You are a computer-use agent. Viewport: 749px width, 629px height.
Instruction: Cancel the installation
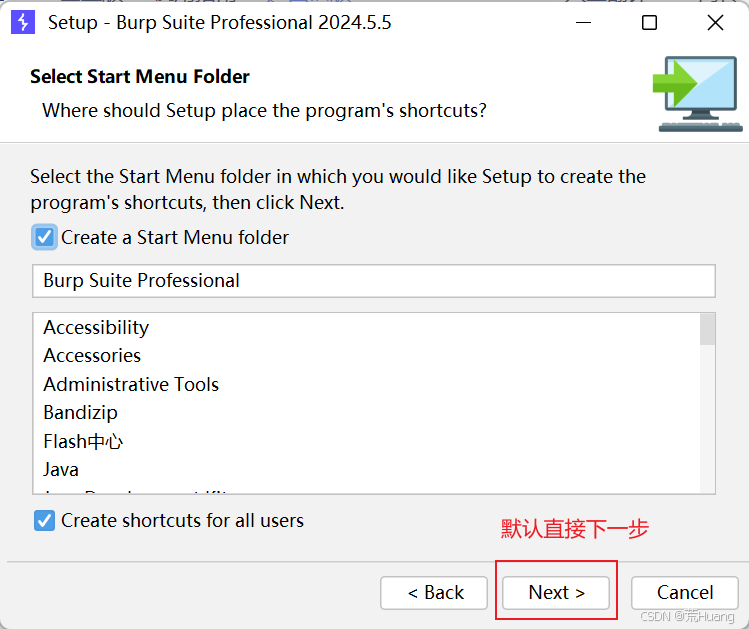[685, 593]
